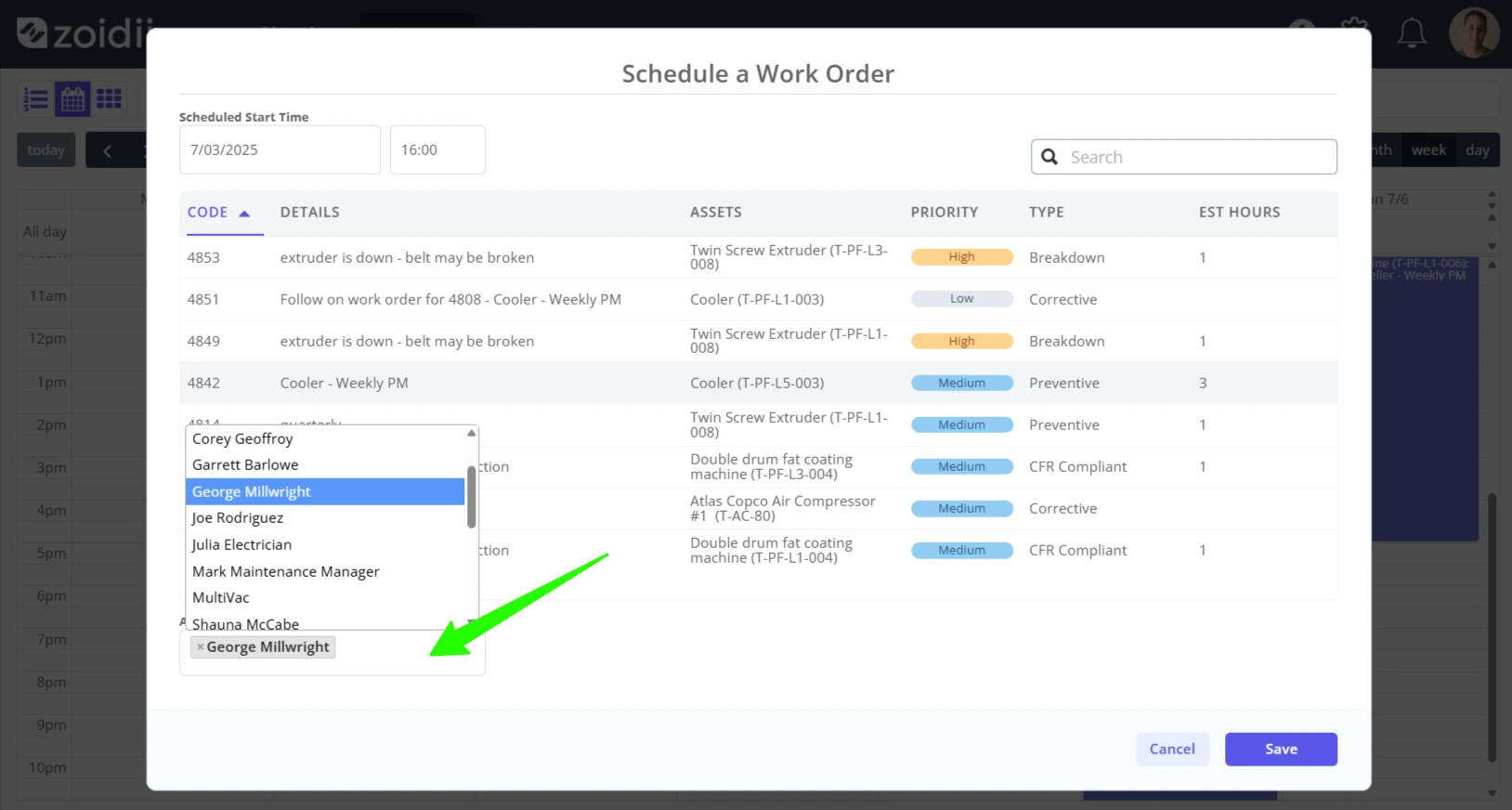Click Atlas Copco Air Compressor asset
Screen dimensions: 1512x810
783,508
